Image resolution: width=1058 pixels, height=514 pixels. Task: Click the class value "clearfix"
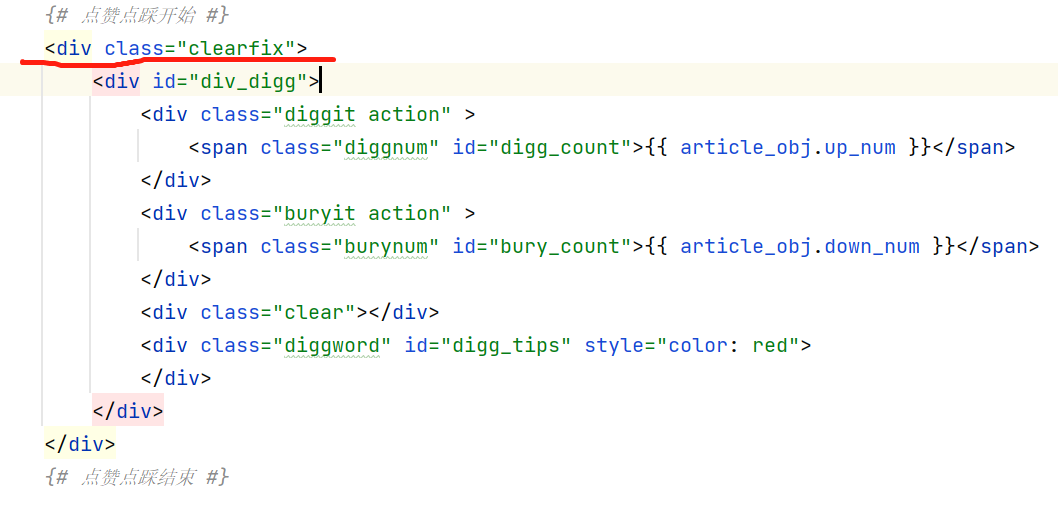click(236, 49)
